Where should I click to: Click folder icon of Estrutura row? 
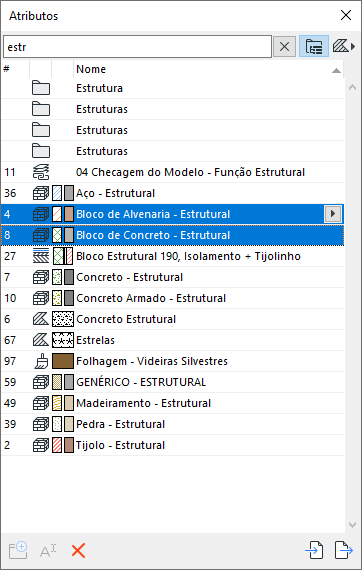coord(41,88)
